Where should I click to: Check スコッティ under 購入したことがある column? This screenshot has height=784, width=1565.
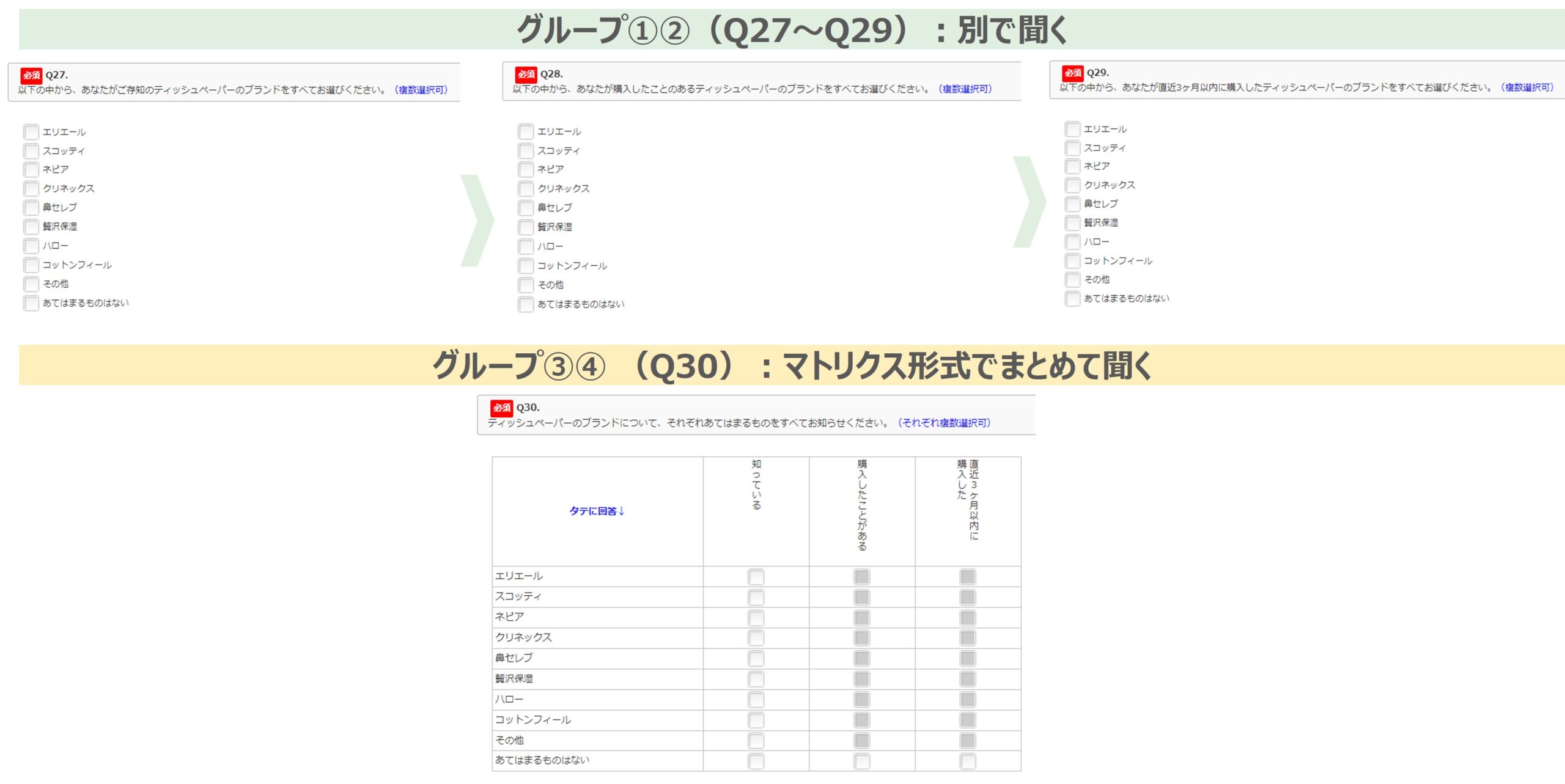coord(862,597)
